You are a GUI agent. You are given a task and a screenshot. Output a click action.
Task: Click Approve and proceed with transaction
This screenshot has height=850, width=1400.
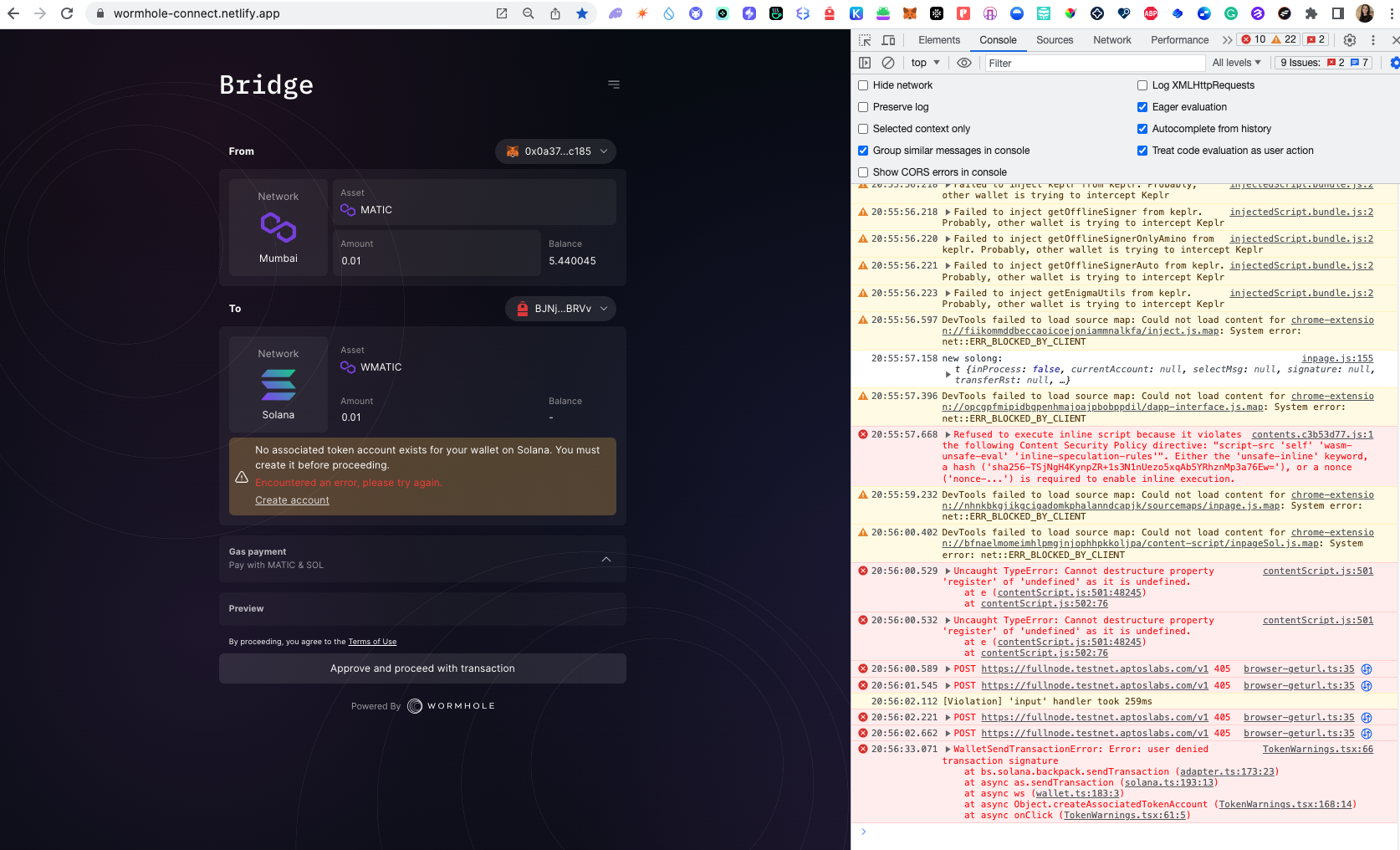(x=422, y=668)
